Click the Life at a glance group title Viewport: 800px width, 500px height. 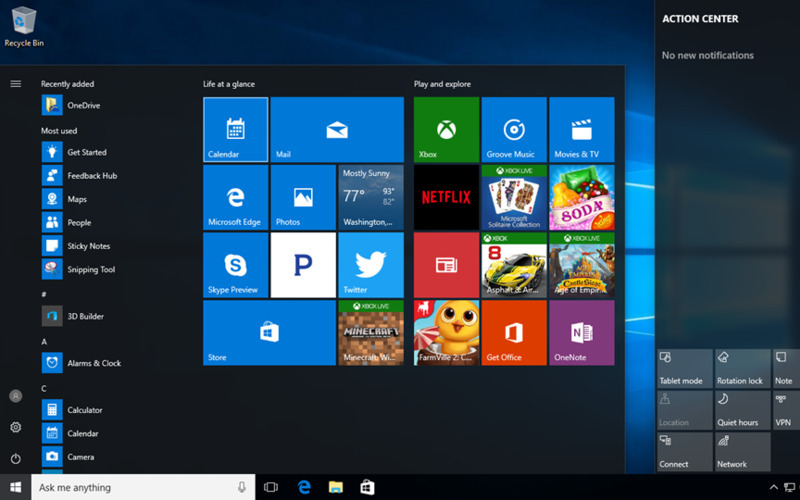point(229,84)
